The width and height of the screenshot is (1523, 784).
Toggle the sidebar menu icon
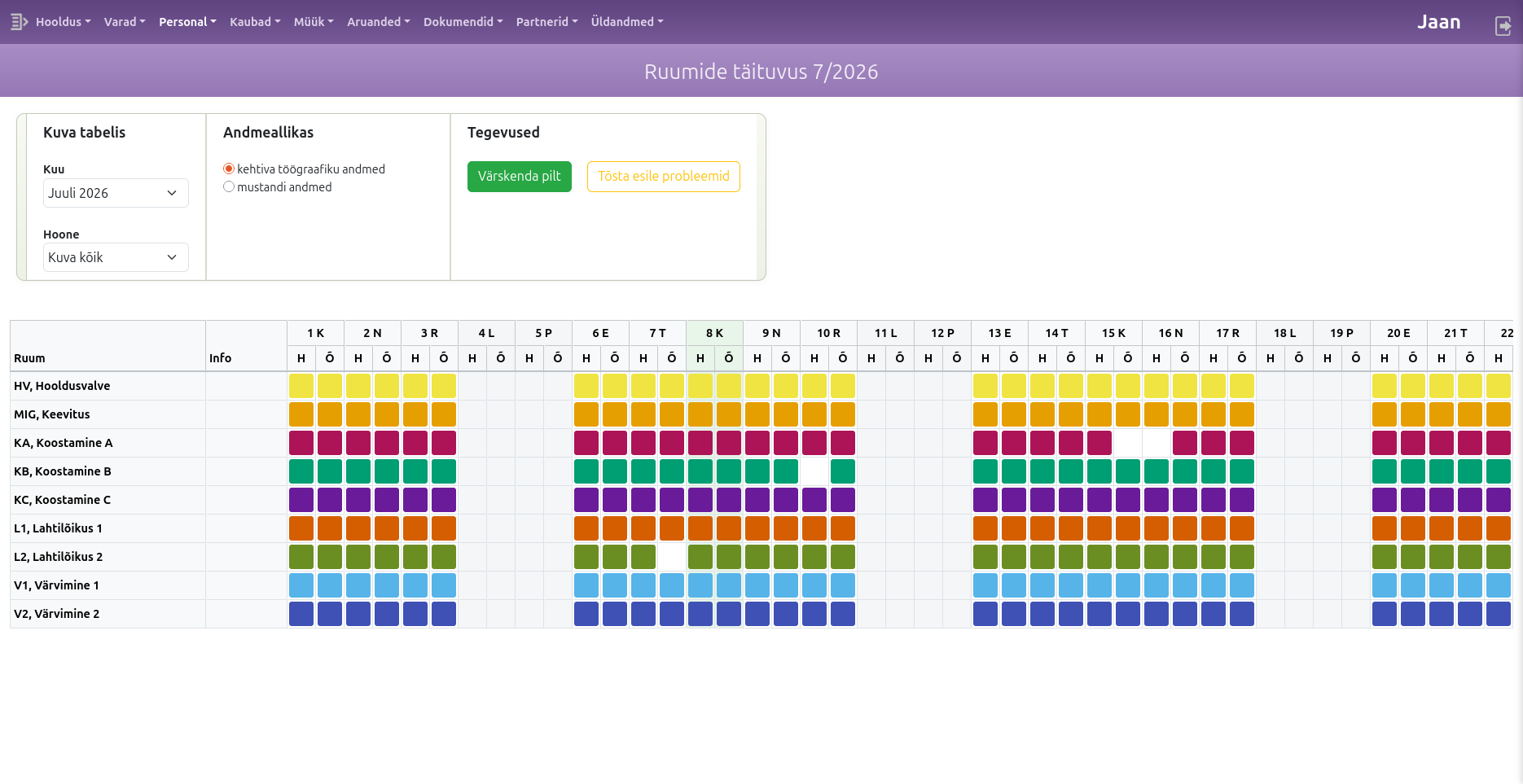pyautogui.click(x=19, y=22)
